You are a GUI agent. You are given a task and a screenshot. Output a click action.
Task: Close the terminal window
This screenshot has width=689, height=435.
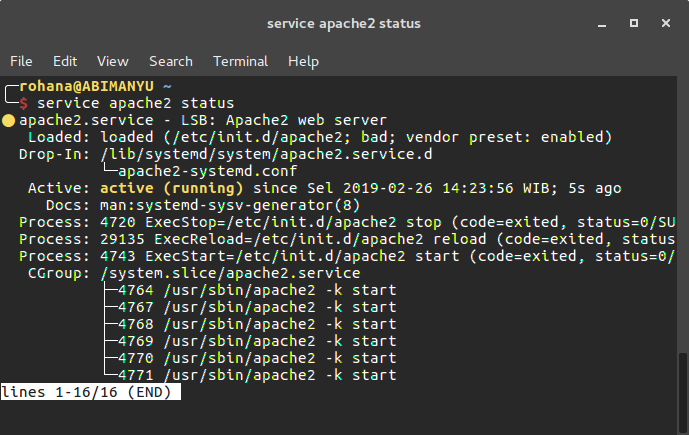[666, 23]
